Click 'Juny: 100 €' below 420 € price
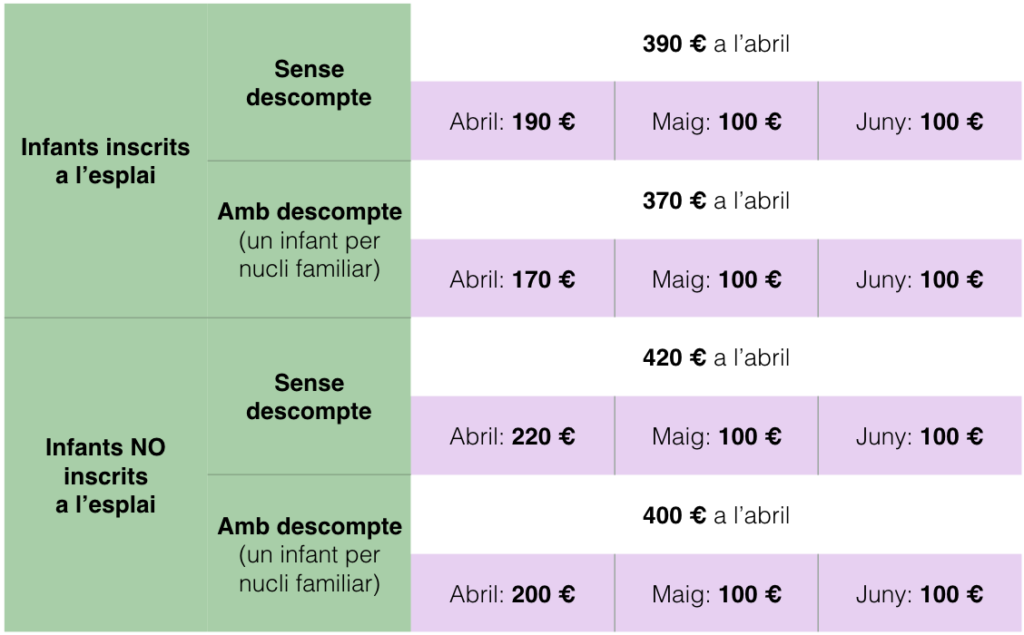This screenshot has width=1024, height=635. 920,436
